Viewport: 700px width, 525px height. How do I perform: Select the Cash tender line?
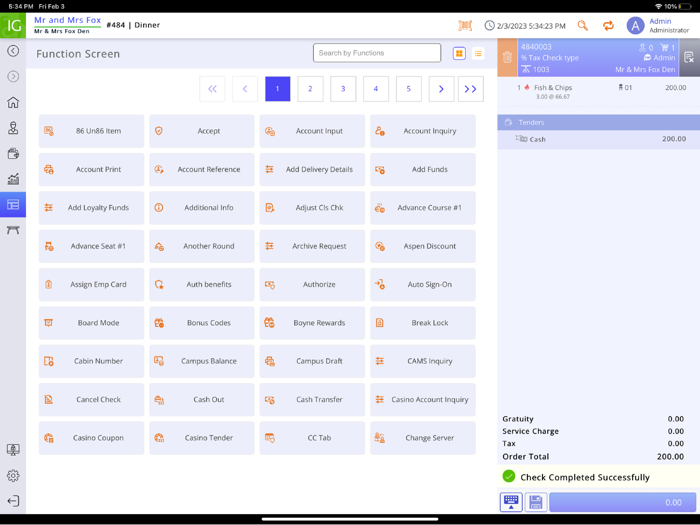click(x=599, y=139)
